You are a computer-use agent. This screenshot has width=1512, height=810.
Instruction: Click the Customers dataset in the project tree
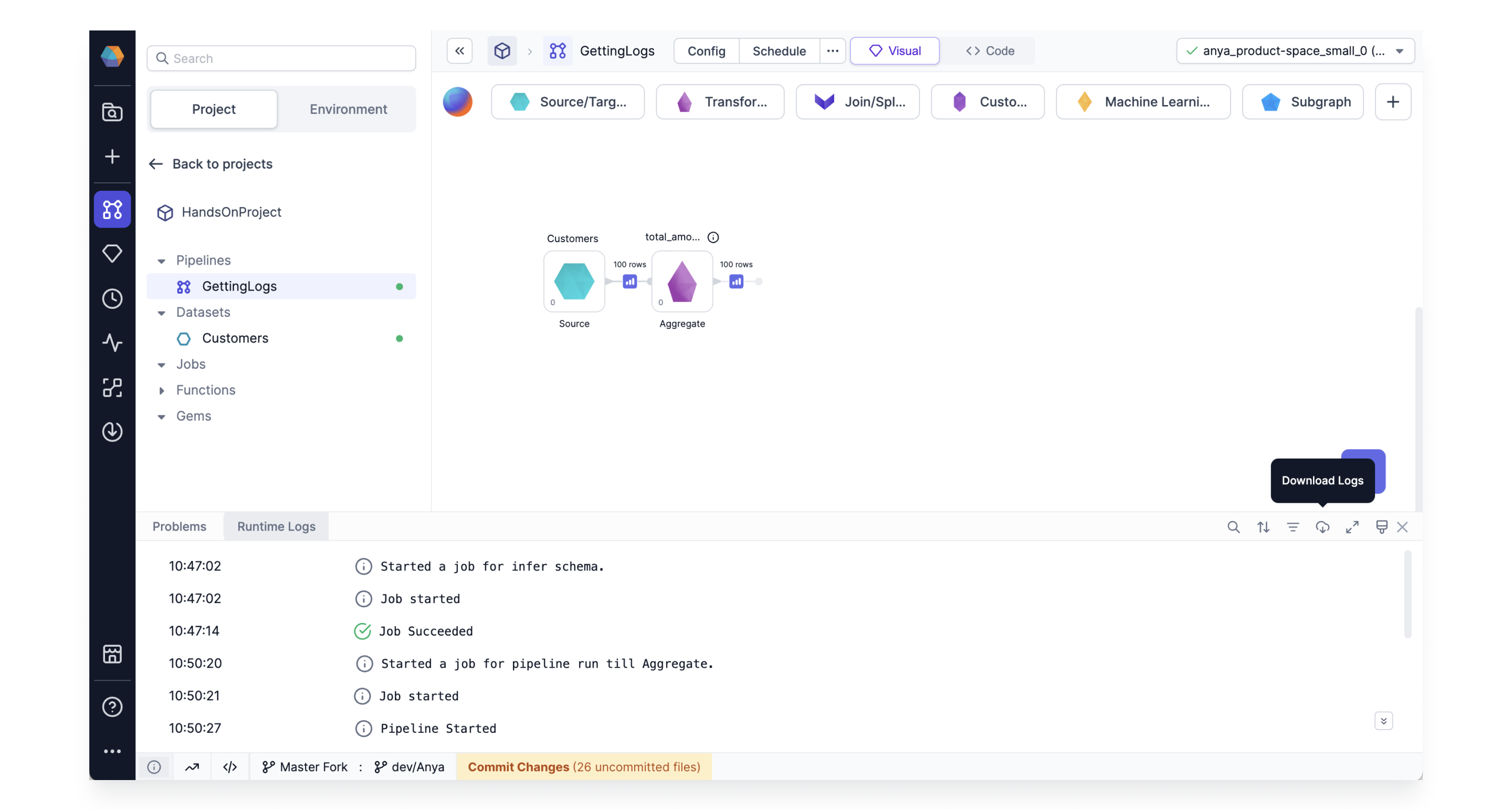click(235, 338)
